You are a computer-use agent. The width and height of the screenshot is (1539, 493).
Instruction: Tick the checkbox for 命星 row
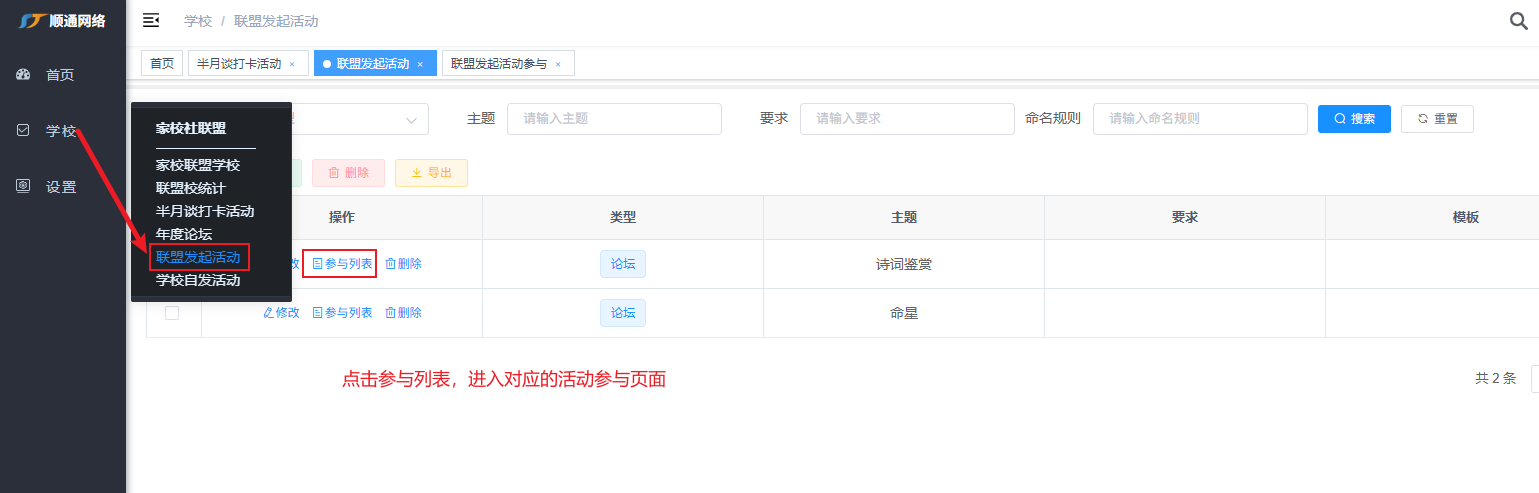172,313
